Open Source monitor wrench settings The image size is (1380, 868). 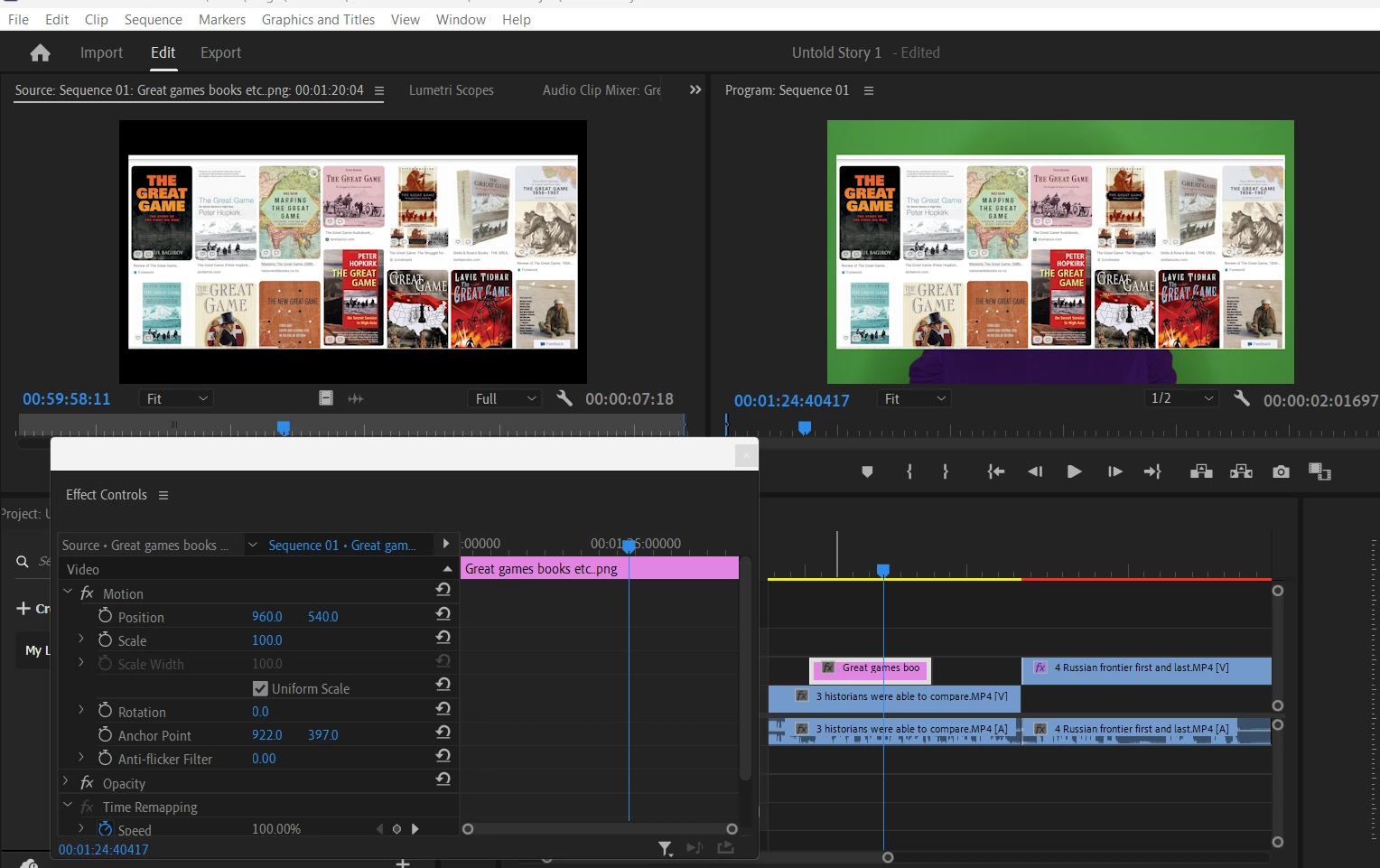(564, 398)
